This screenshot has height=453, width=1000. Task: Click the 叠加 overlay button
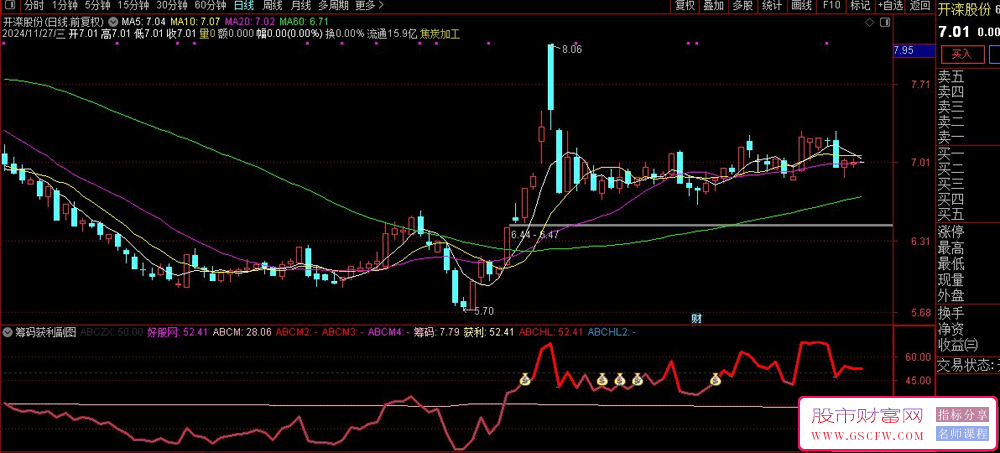714,6
